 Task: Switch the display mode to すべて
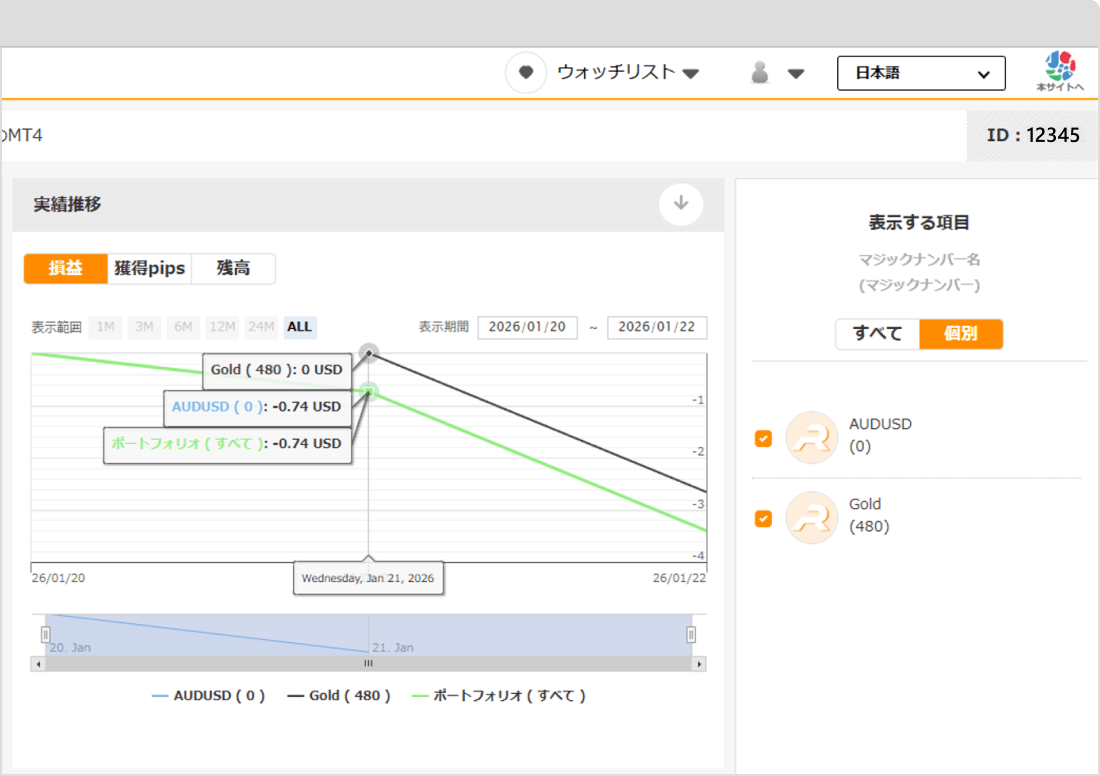[x=878, y=334]
